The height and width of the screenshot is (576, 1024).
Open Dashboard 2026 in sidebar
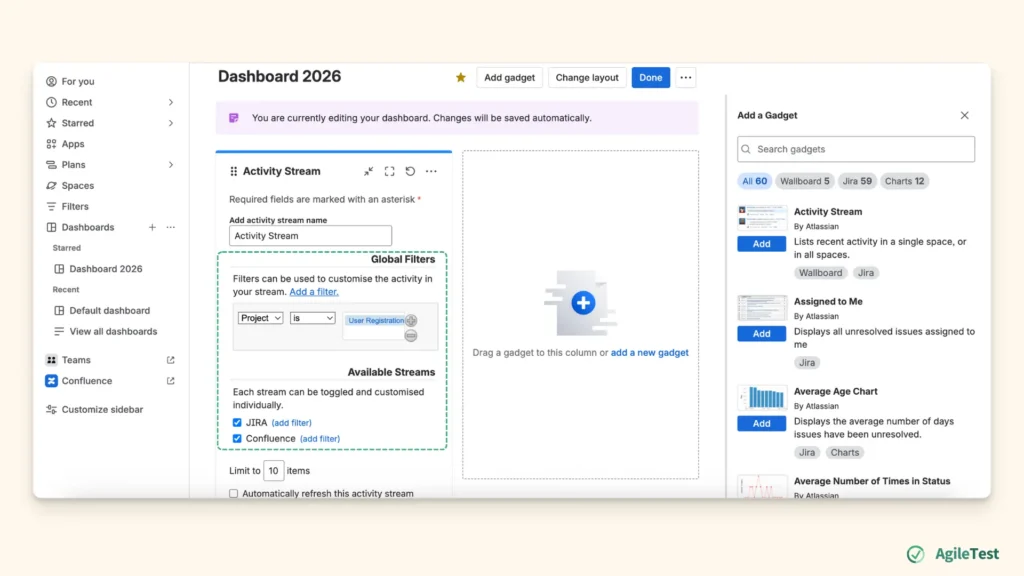pyautogui.click(x=106, y=269)
